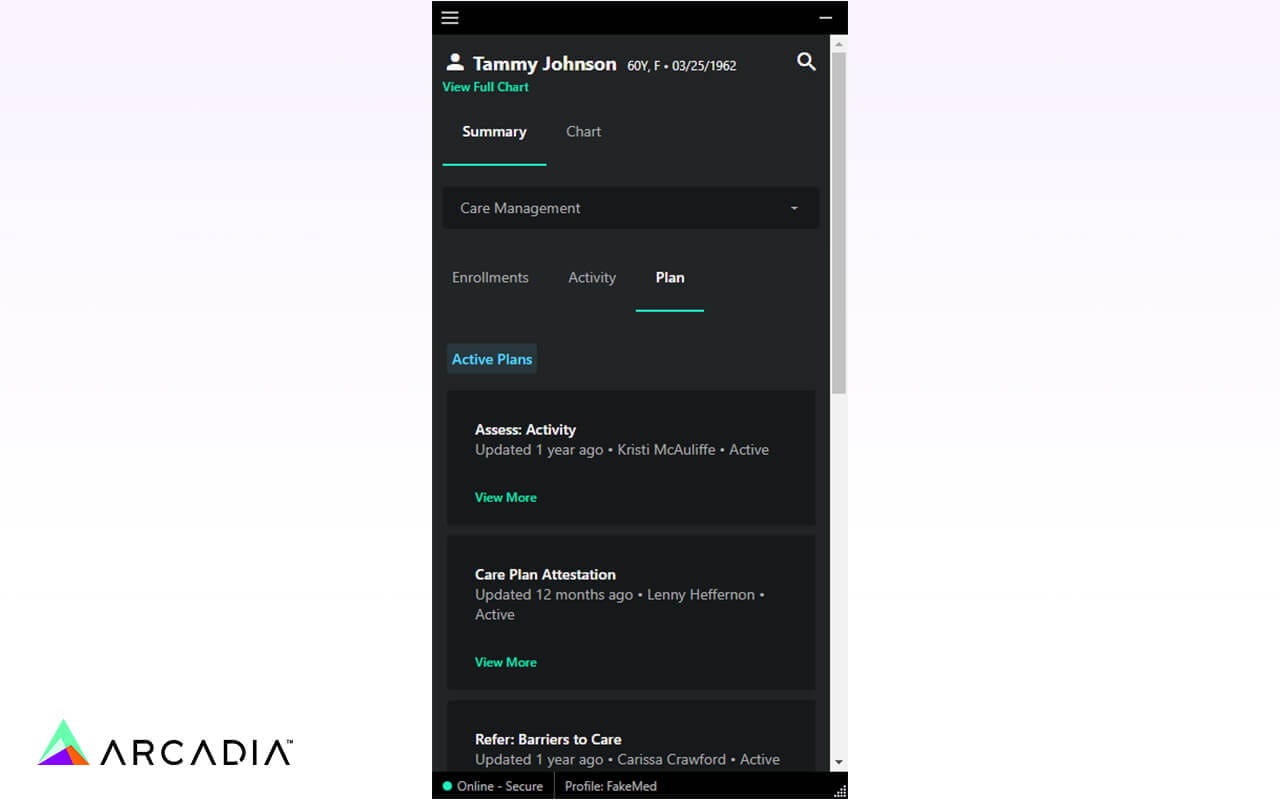Click the patient profile person icon
Image resolution: width=1280 pixels, height=800 pixels.
coord(455,62)
